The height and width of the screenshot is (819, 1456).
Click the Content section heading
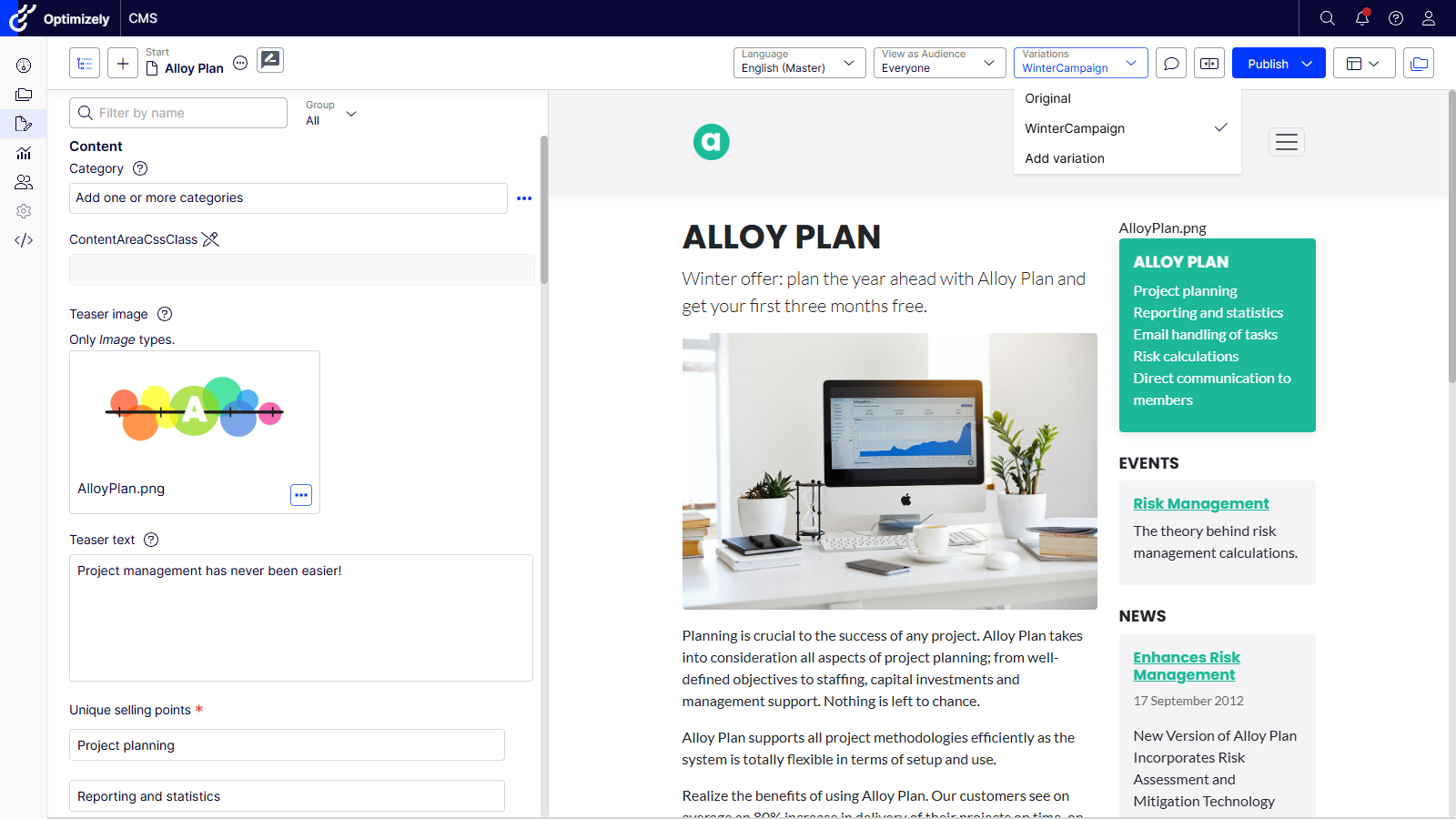96,147
